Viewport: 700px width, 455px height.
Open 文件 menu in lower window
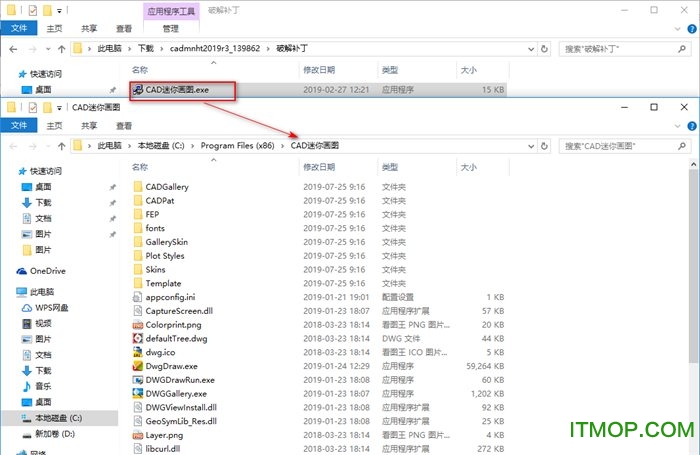click(19, 125)
